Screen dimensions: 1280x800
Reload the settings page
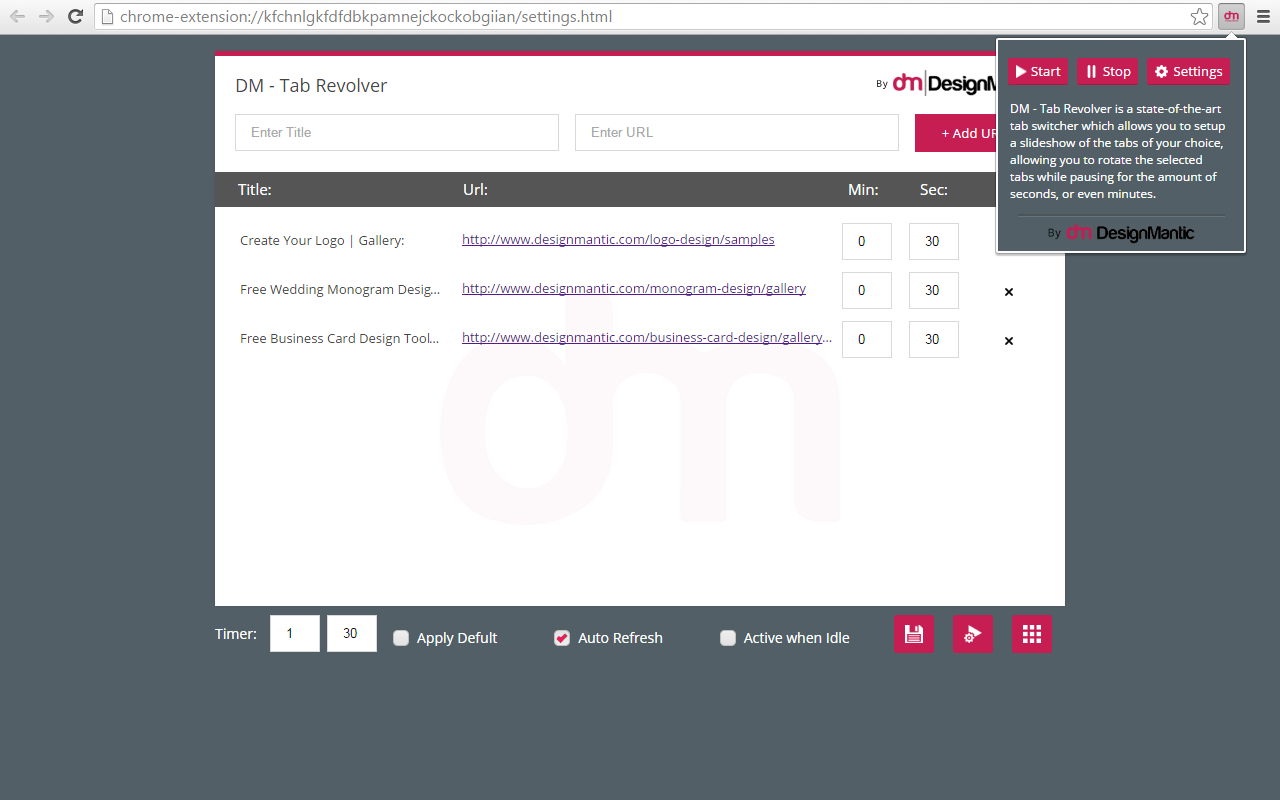point(75,16)
